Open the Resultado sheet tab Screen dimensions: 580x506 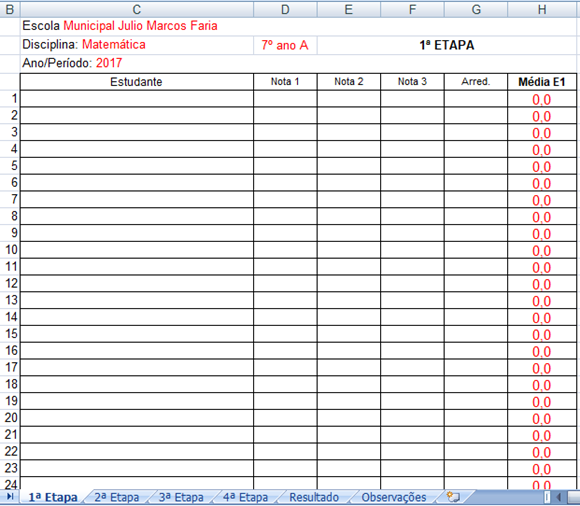point(314,497)
